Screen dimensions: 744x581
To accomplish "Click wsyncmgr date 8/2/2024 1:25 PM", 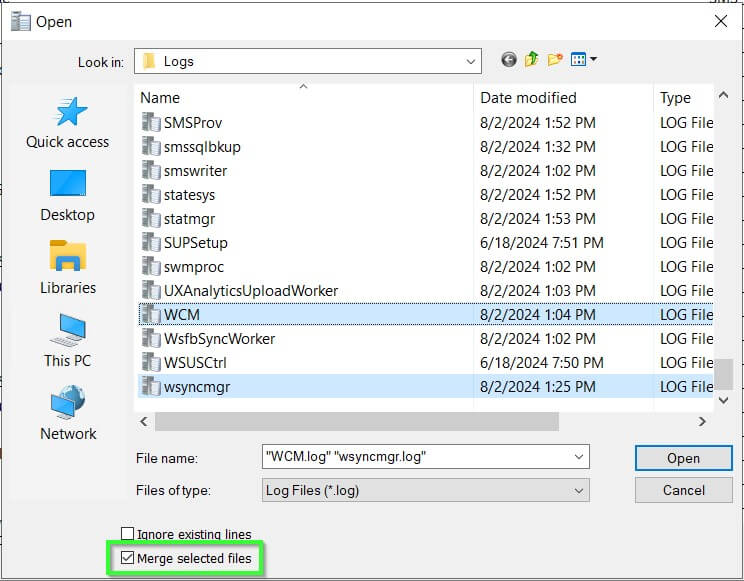I will [x=538, y=386].
